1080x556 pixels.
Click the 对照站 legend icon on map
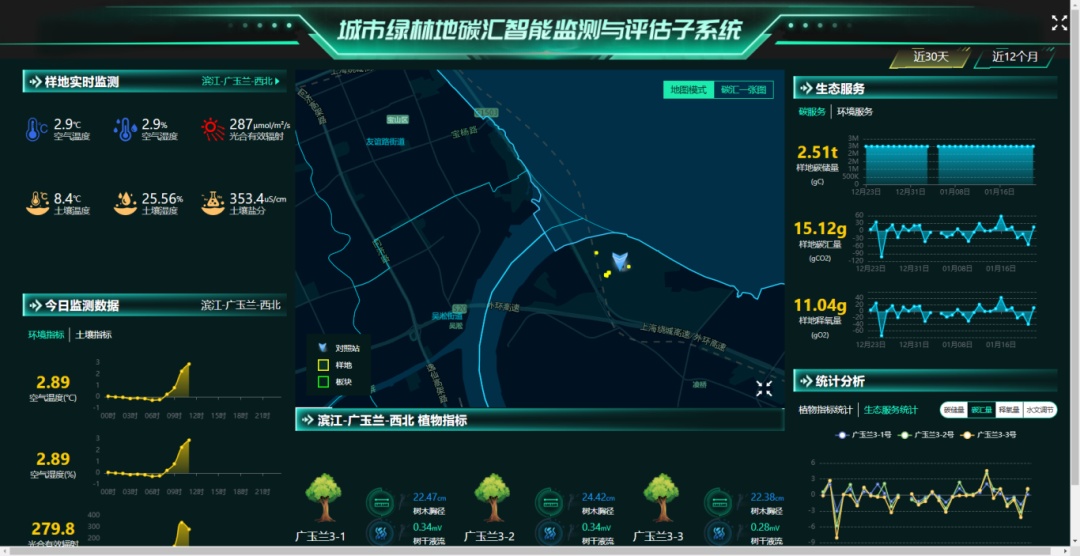pos(322,348)
